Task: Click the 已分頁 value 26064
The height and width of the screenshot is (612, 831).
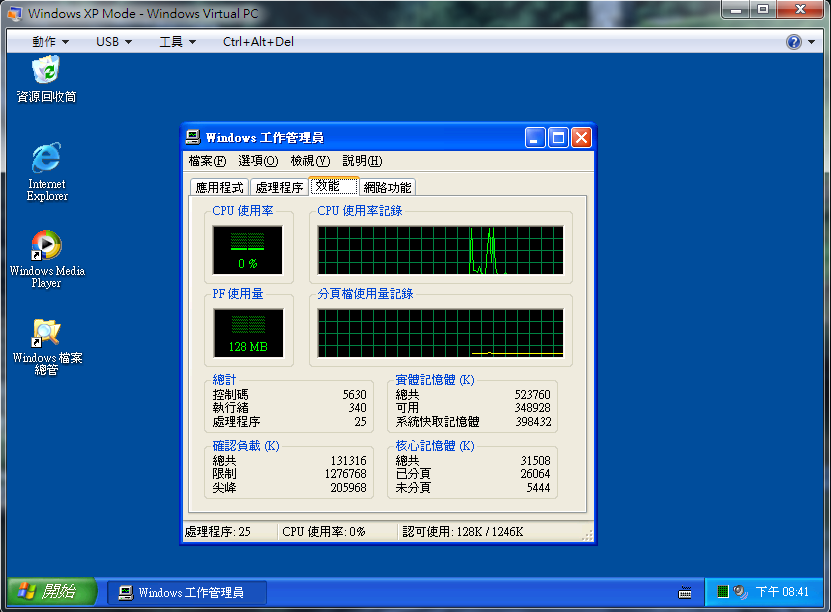Action: coord(535,474)
